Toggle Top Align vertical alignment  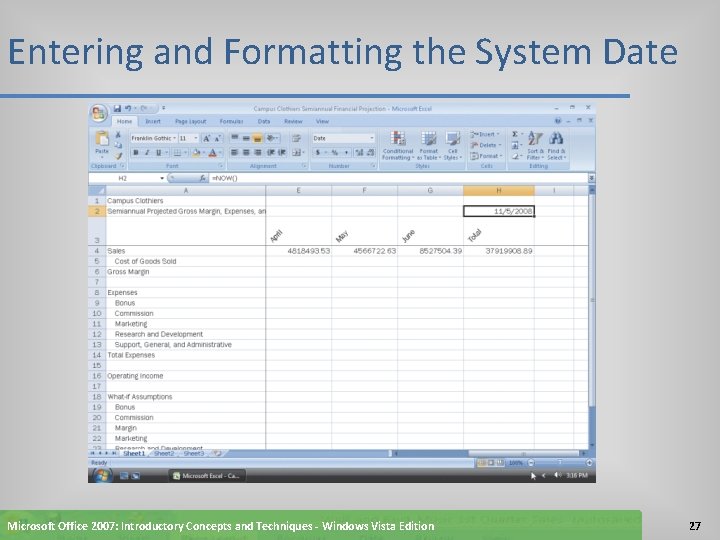click(235, 138)
